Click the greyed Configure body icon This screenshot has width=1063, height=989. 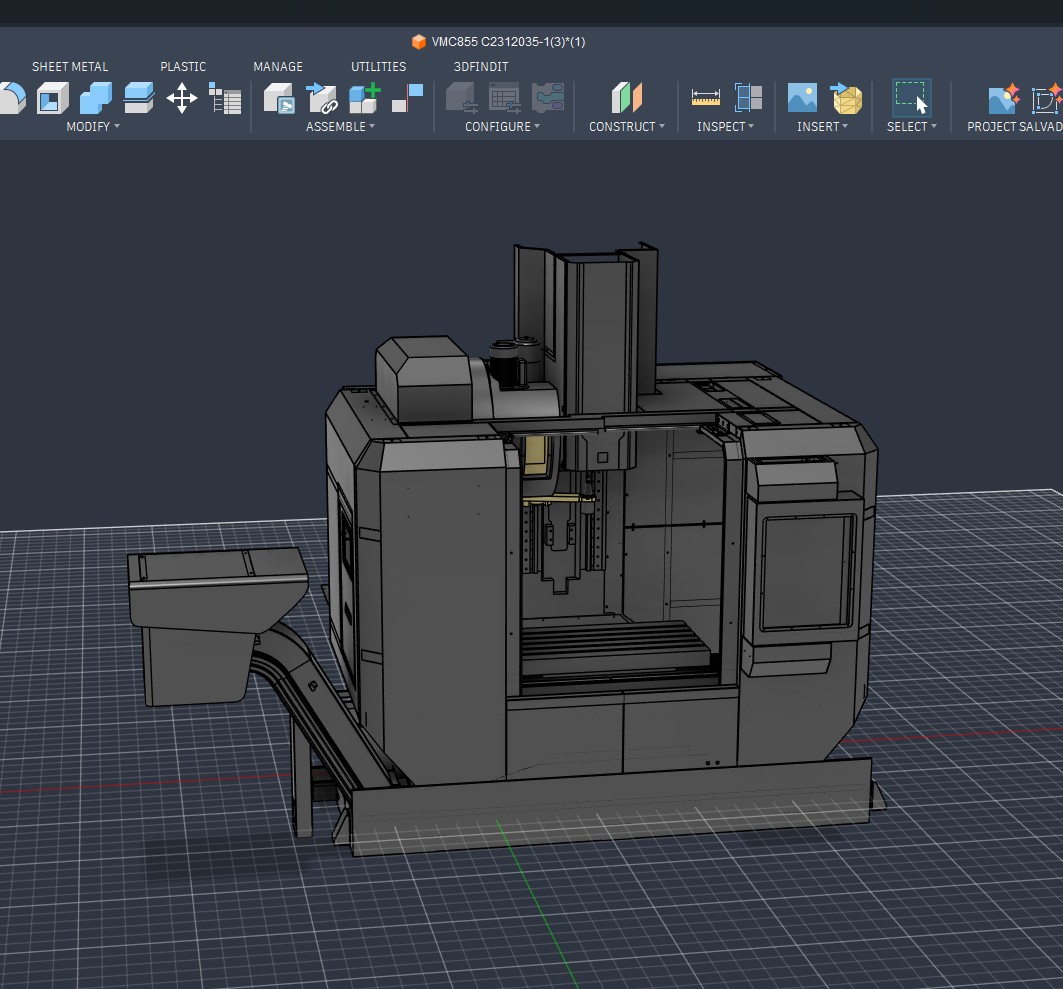coord(462,98)
